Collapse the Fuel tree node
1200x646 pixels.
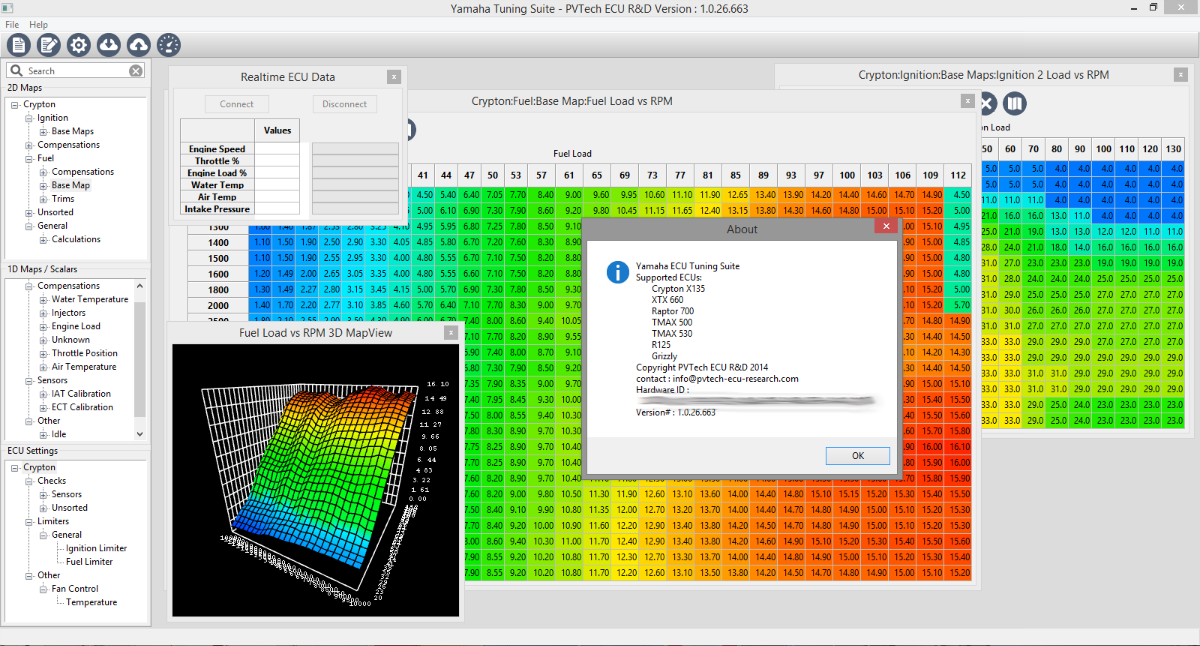(x=29, y=159)
